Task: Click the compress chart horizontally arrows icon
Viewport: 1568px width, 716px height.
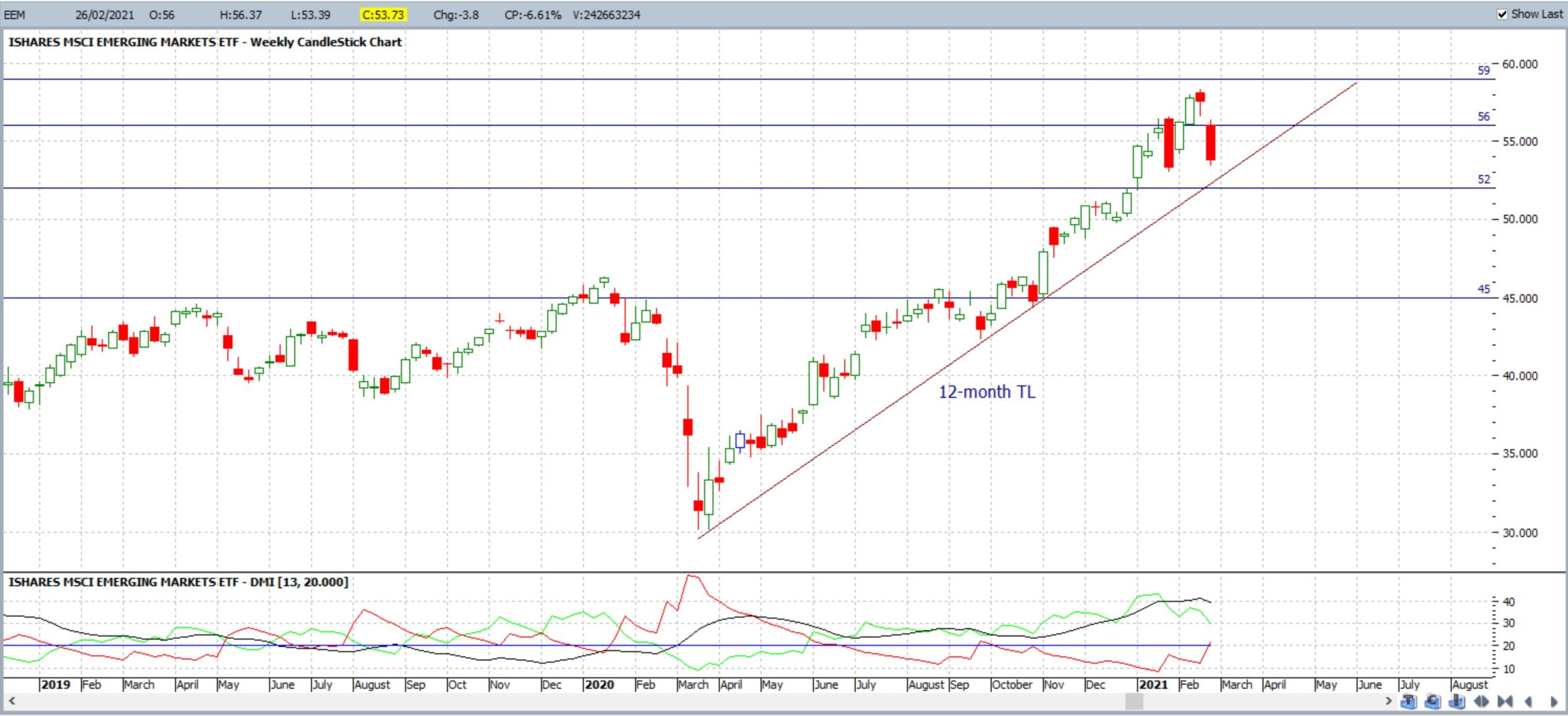Action: [1505, 701]
